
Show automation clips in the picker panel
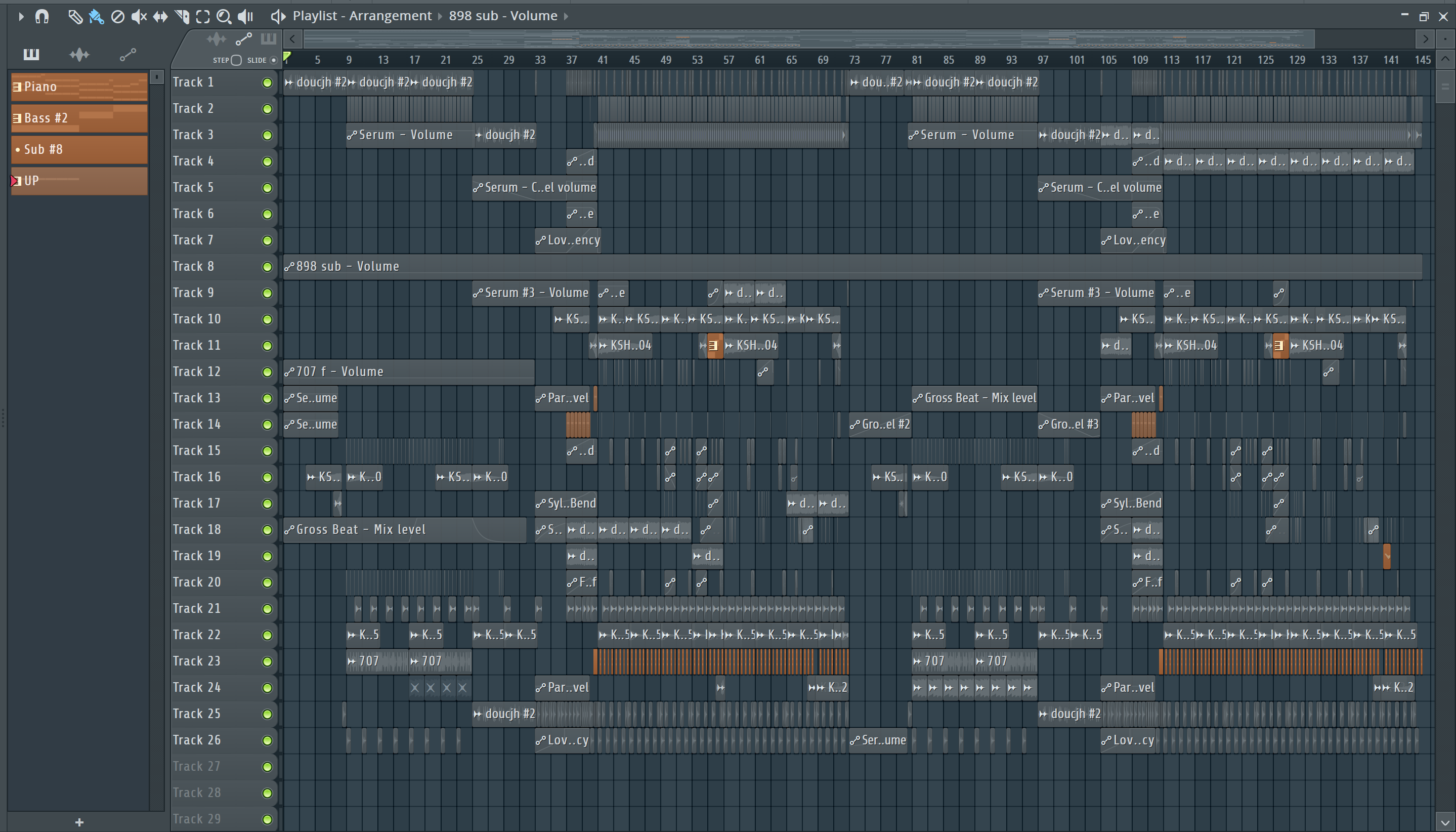click(127, 54)
